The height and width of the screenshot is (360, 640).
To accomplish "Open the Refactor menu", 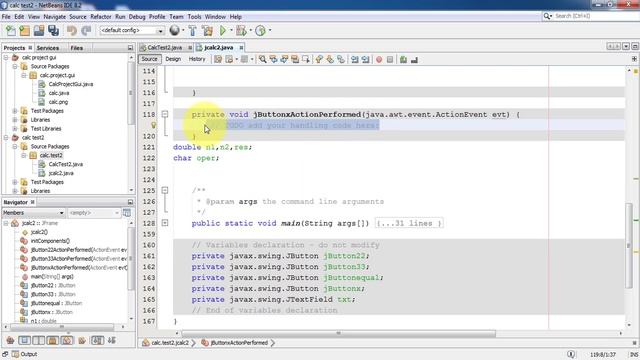I will click(x=101, y=17).
